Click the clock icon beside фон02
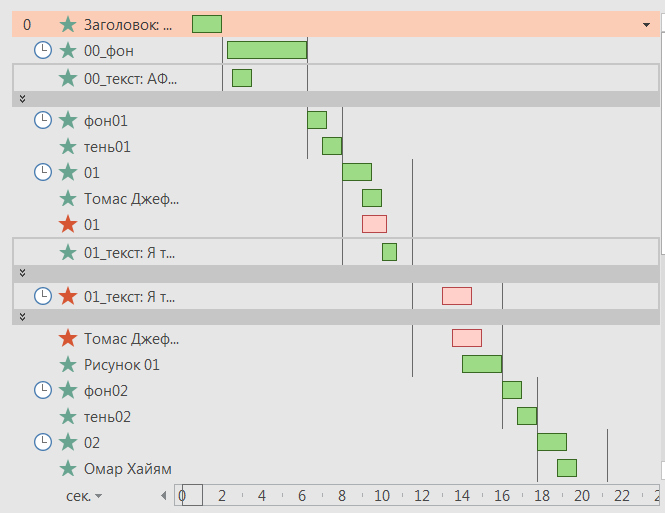The image size is (665, 513). pyautogui.click(x=43, y=390)
